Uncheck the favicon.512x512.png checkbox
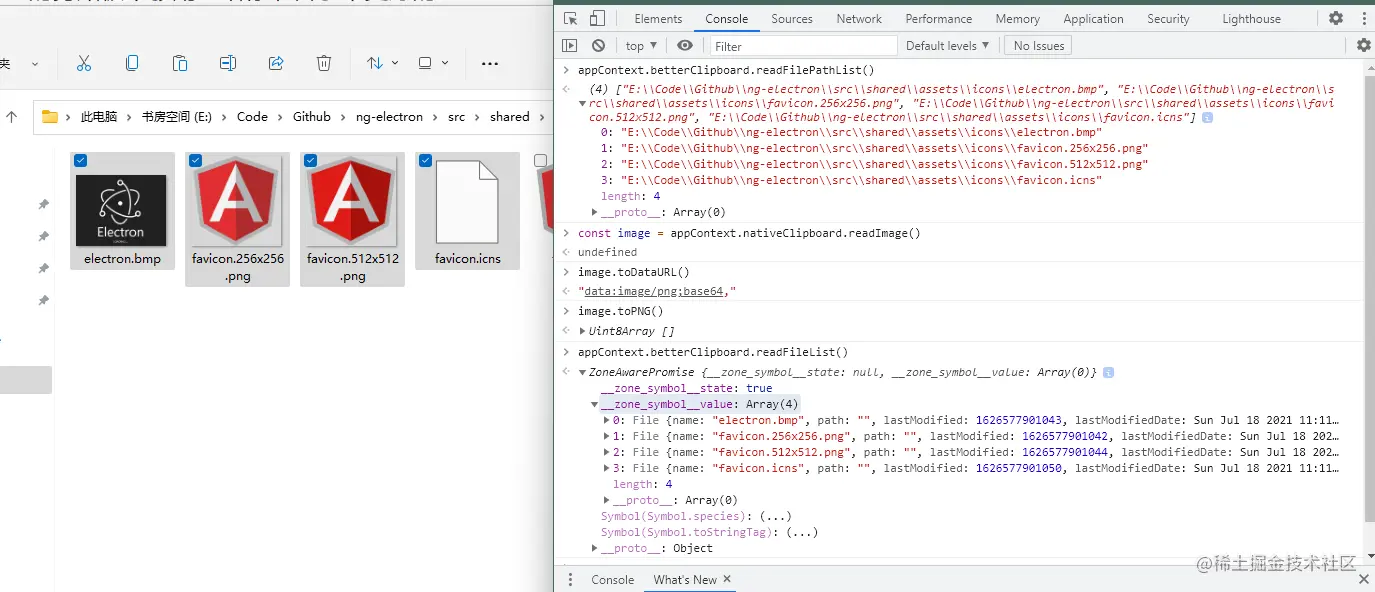This screenshot has height=592, width=1375. click(x=310, y=160)
